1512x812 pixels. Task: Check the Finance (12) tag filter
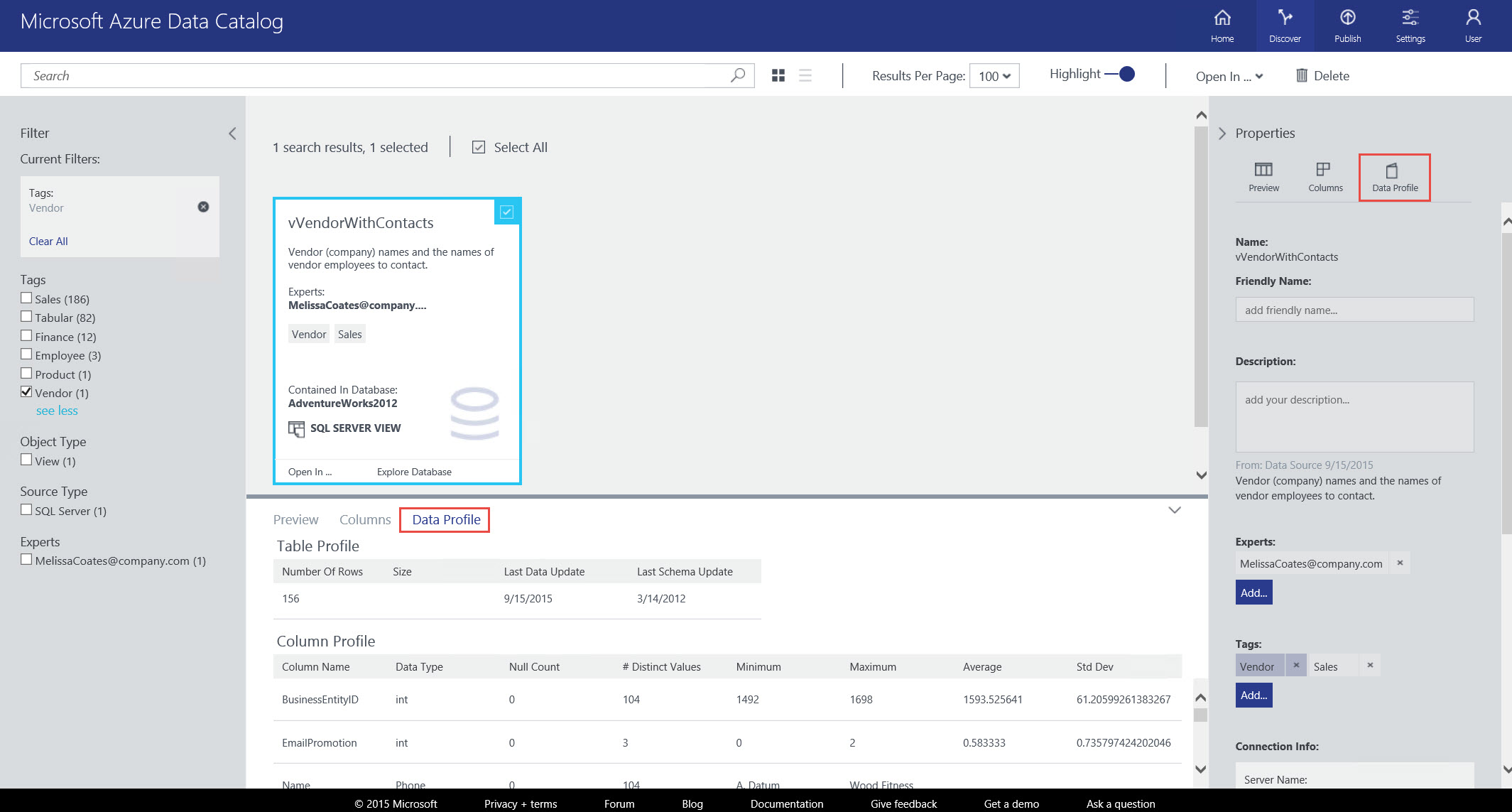(26, 336)
